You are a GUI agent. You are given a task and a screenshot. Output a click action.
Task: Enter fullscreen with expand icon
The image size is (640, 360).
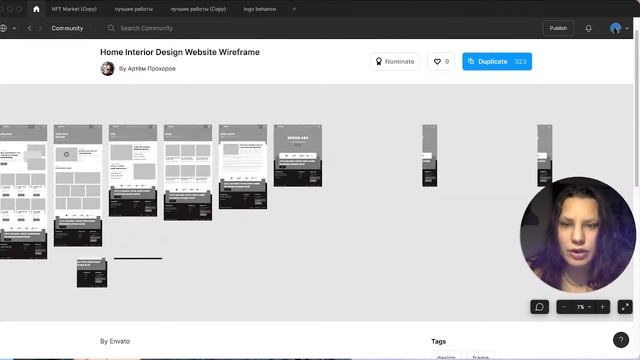pos(625,307)
